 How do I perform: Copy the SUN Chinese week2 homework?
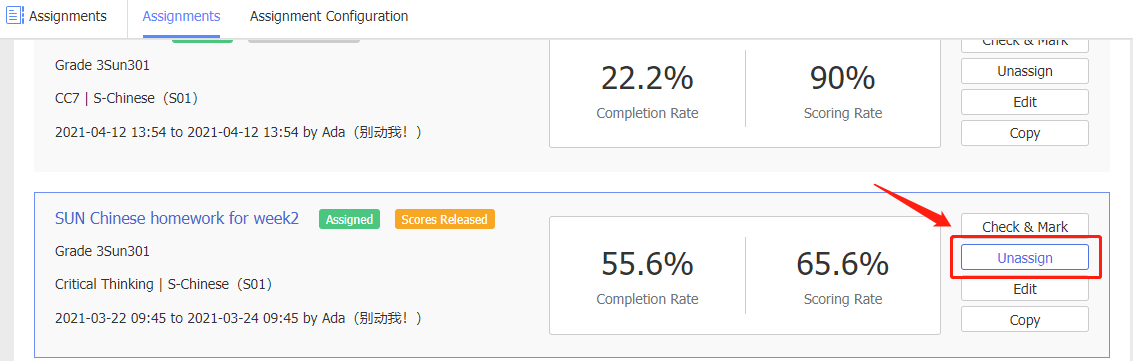click(x=1025, y=320)
